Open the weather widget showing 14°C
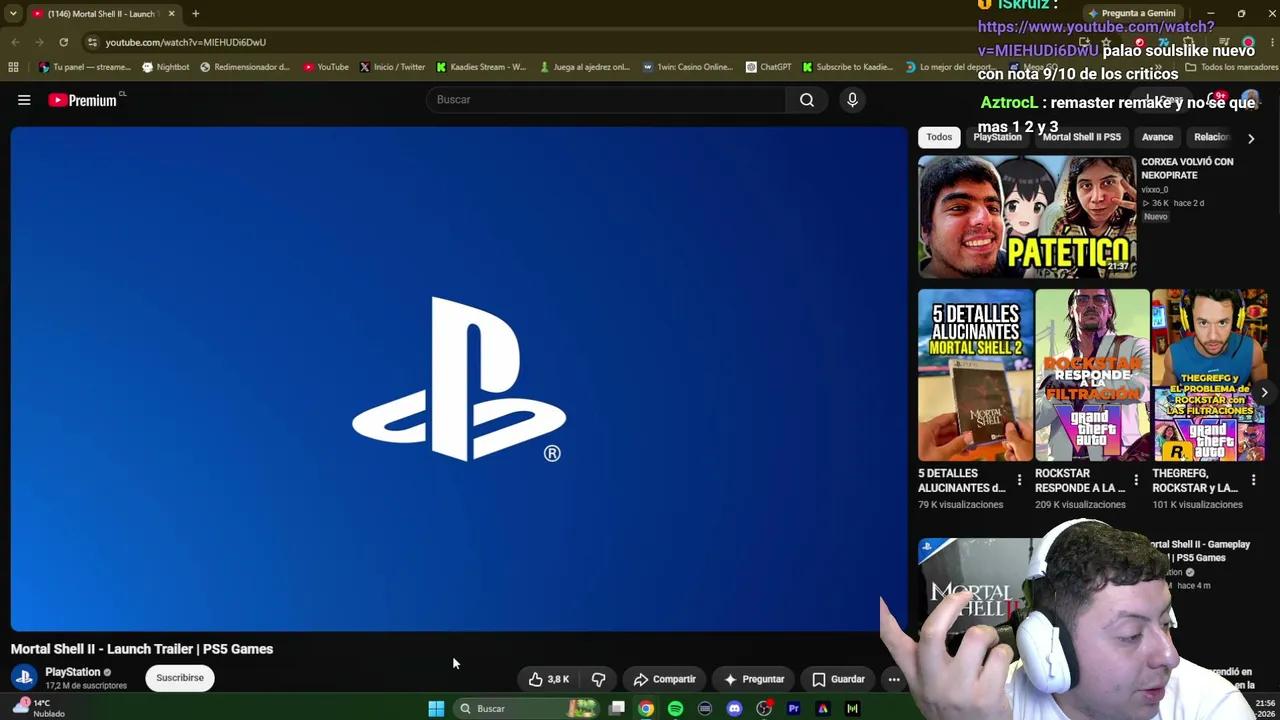This screenshot has width=1280, height=720. pos(38,708)
